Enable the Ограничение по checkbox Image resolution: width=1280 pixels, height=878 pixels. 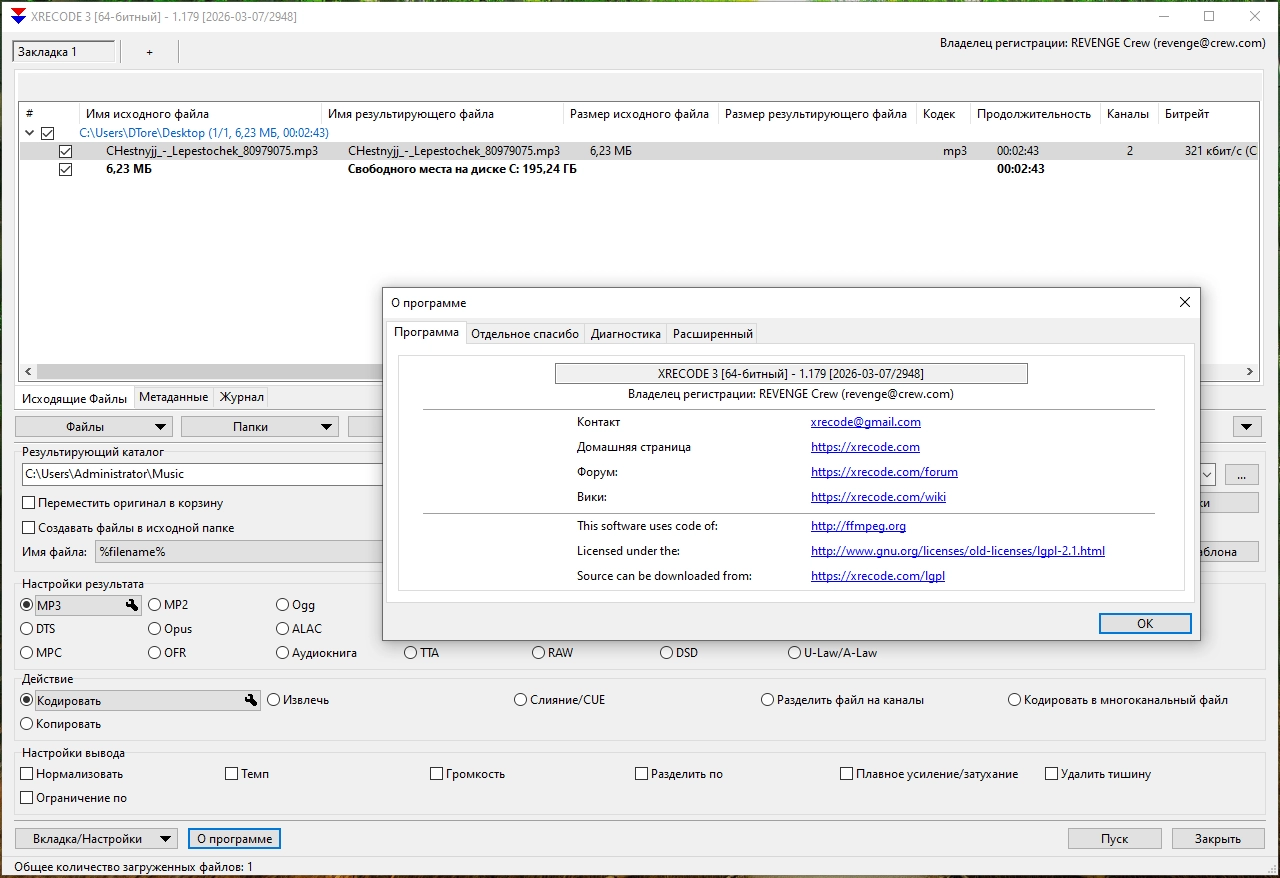(27, 798)
